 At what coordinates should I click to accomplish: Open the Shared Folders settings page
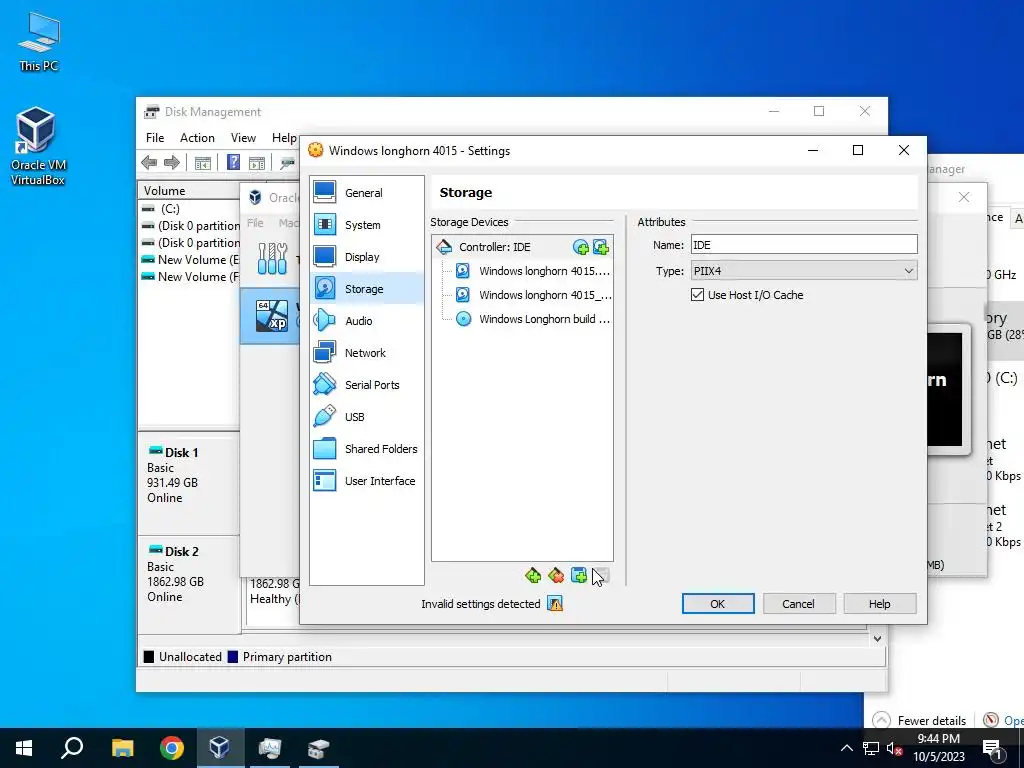click(366, 449)
